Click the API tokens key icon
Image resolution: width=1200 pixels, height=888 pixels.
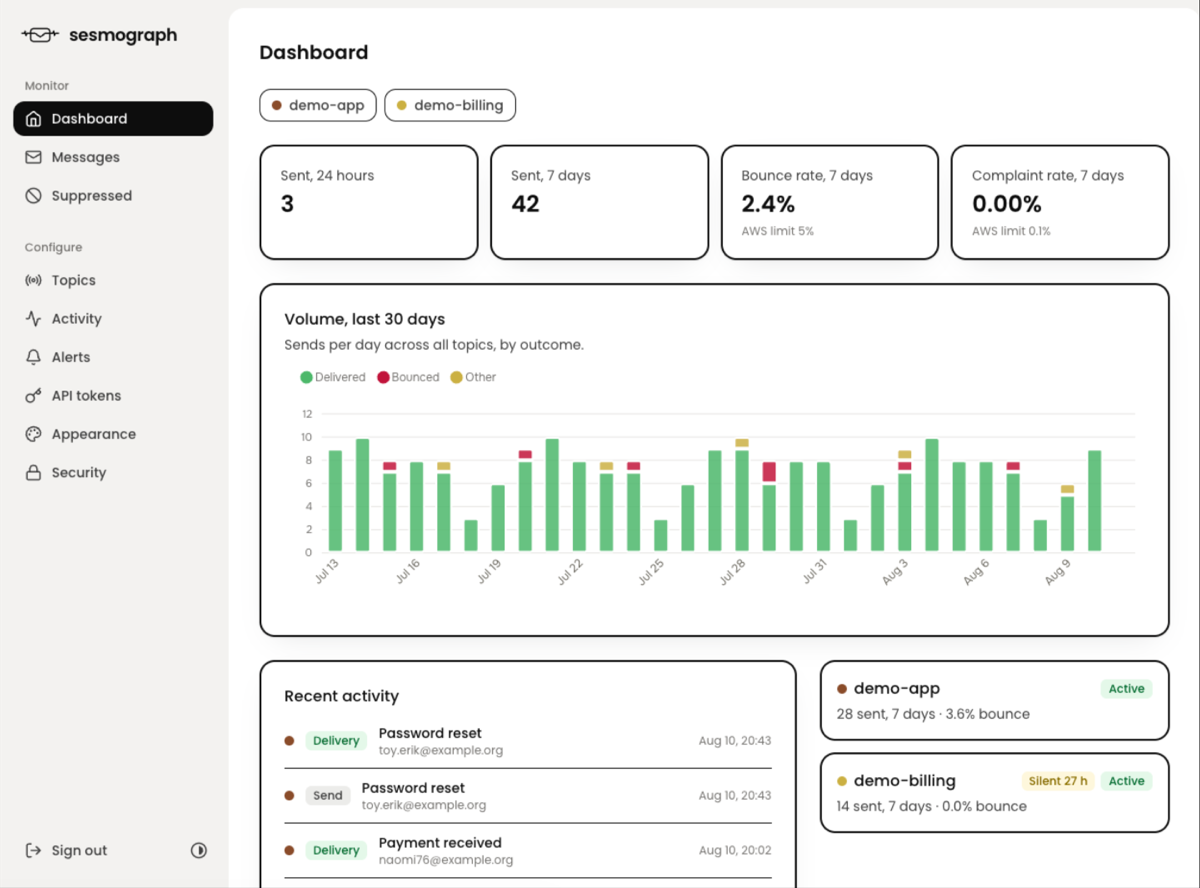pyautogui.click(x=33, y=396)
